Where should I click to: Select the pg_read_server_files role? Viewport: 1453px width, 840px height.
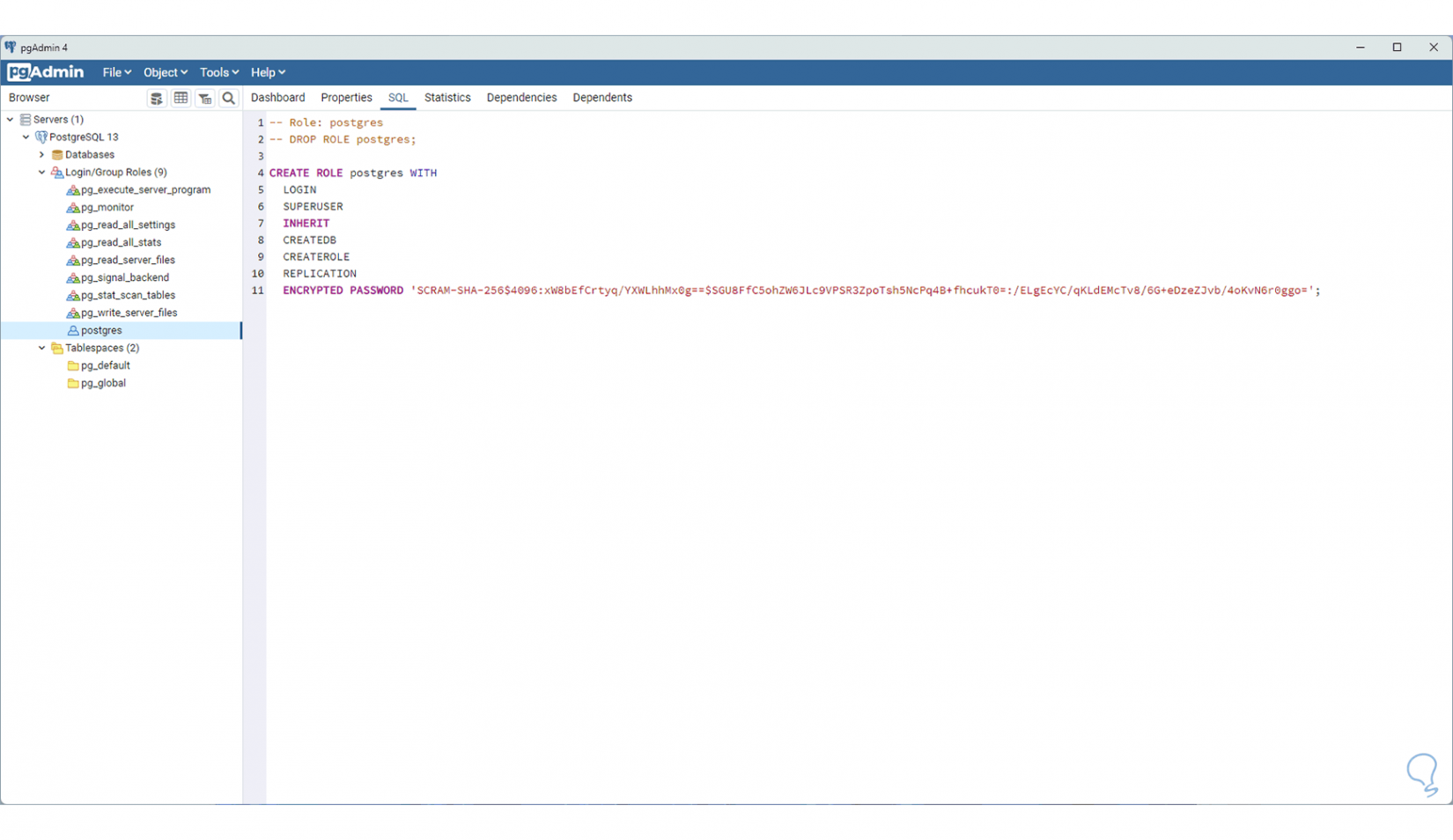click(x=128, y=261)
